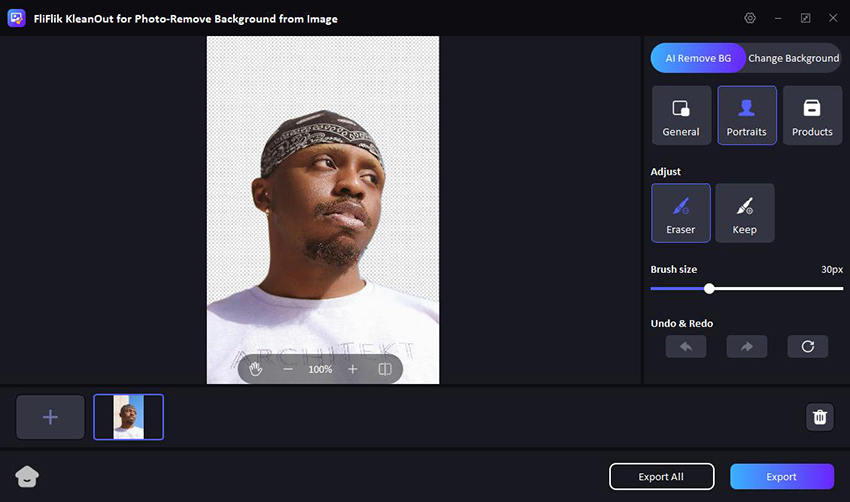Open settings via the gear icon
This screenshot has width=850, height=502.
(751, 18)
